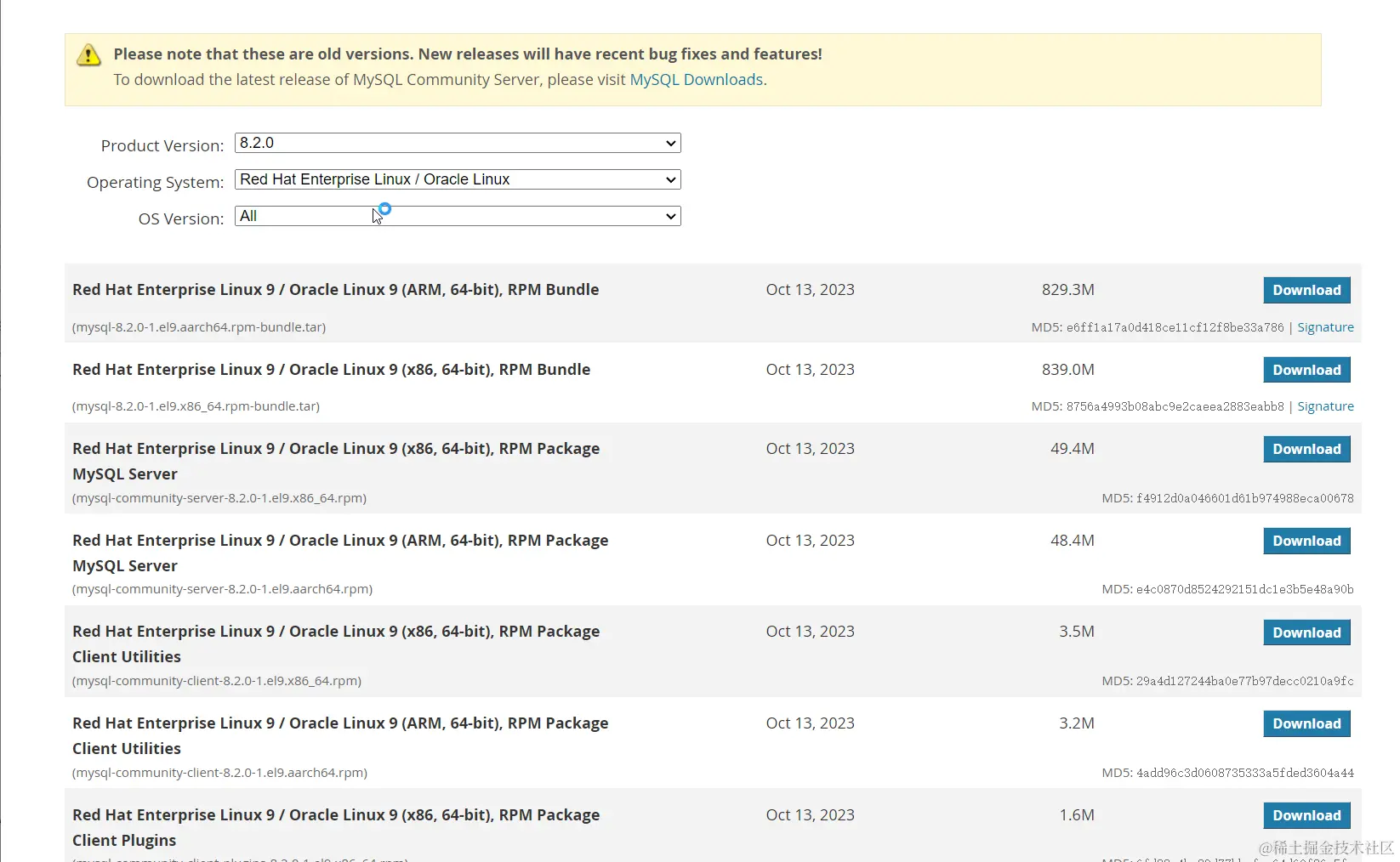The width and height of the screenshot is (1400, 862).
Task: Click the x86 Client Plugins package title
Action: (x=336, y=827)
